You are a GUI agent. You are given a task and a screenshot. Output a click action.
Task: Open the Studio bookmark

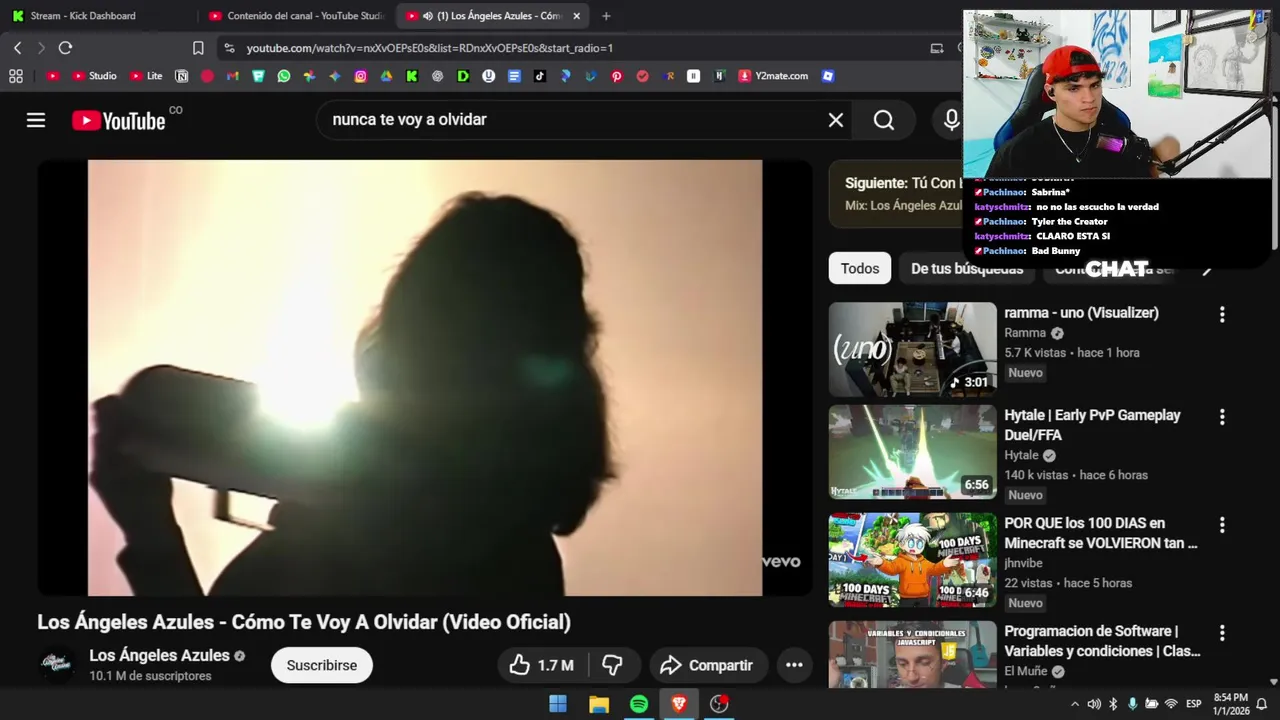coord(95,76)
